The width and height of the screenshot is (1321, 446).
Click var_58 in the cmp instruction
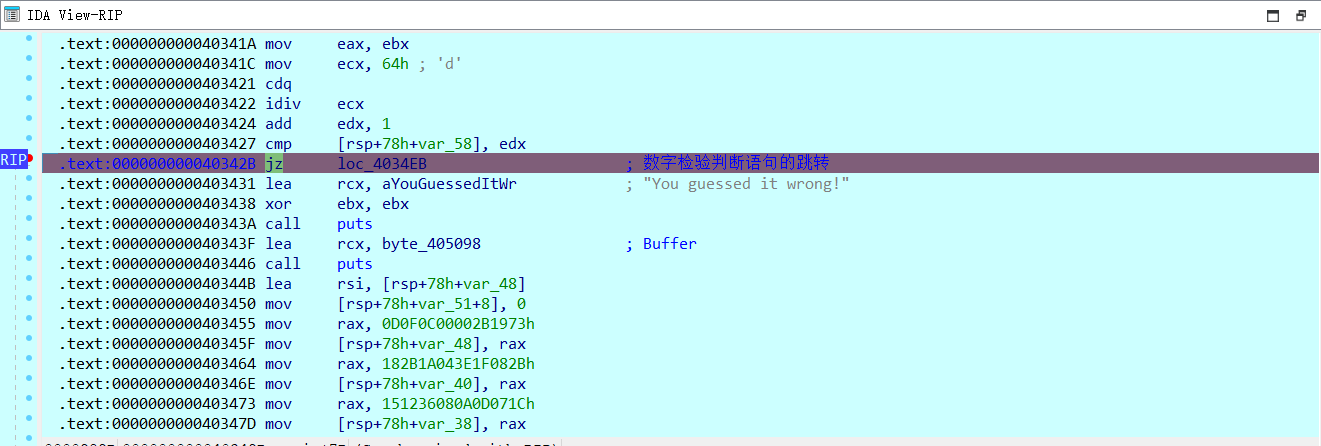[x=429, y=144]
